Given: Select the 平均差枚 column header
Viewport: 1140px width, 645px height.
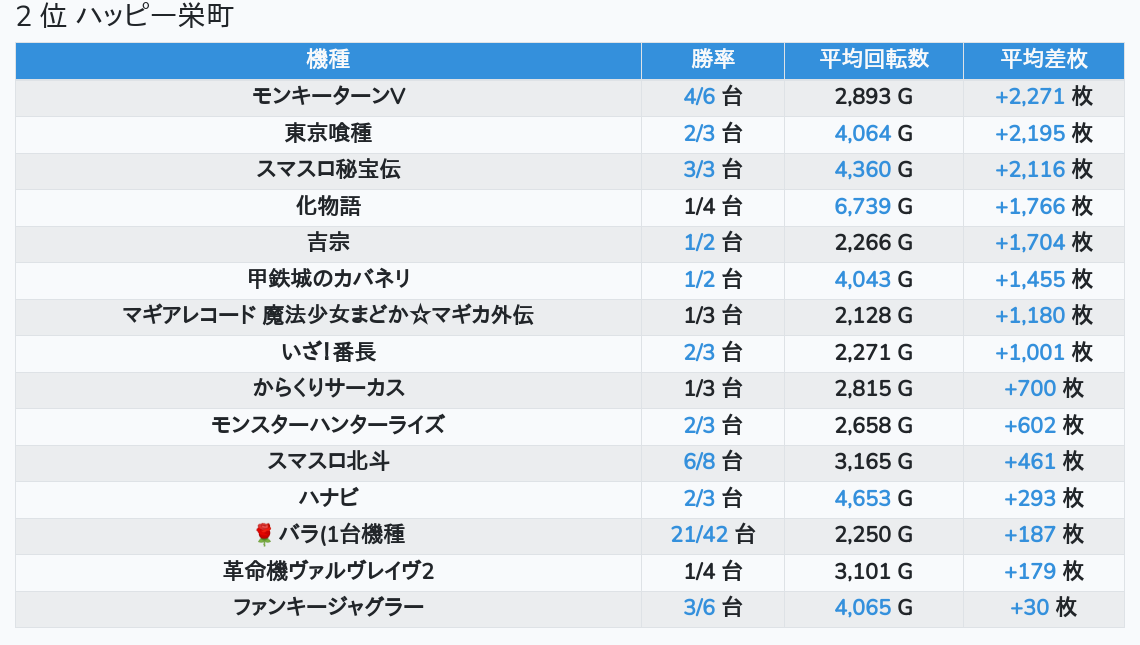Looking at the screenshot, I should [x=1043, y=60].
